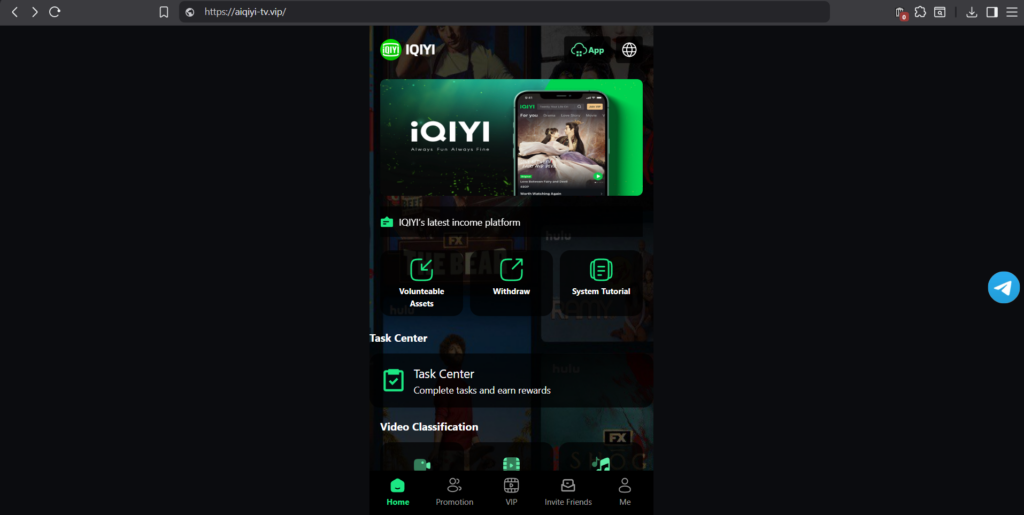Select the film strip category icon
Screen dimensions: 1024x515
point(511,464)
